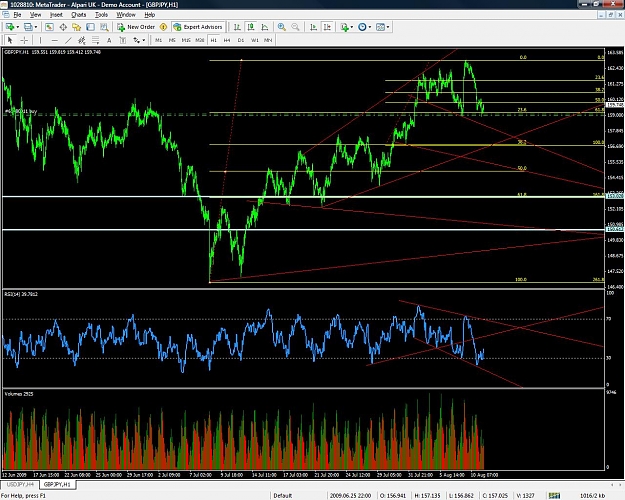This screenshot has height=500, width=625.
Task: Select the Text tool
Action: pyautogui.click(x=109, y=40)
